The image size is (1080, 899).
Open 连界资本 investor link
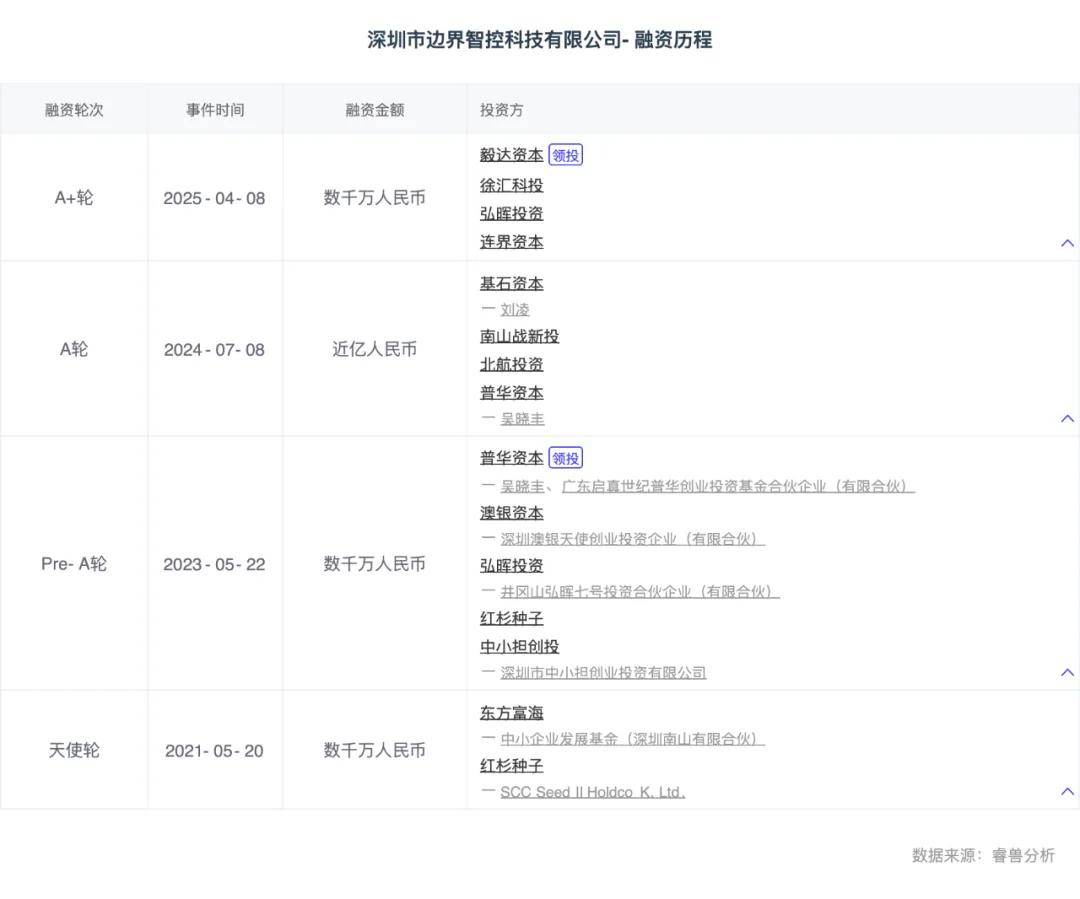pyautogui.click(x=511, y=242)
